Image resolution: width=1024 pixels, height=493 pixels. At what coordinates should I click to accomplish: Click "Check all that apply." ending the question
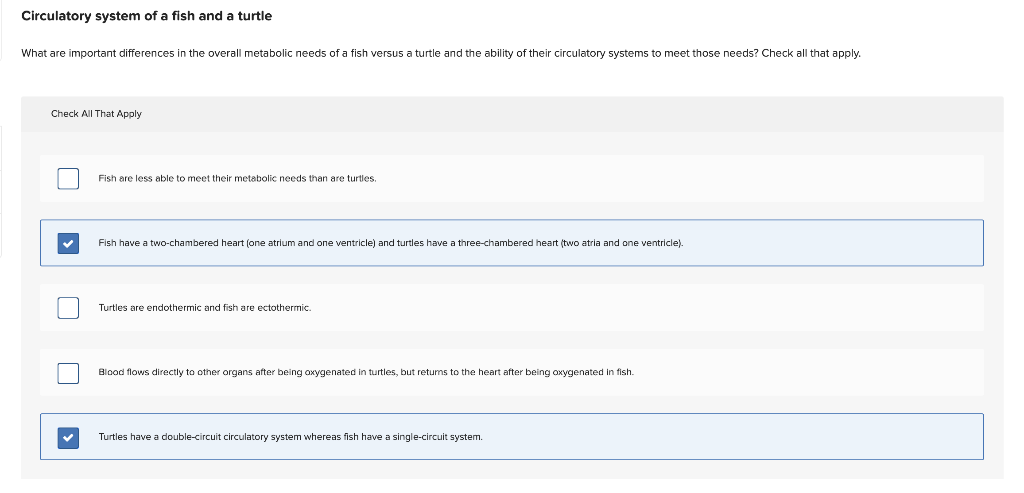pyautogui.click(x=811, y=53)
